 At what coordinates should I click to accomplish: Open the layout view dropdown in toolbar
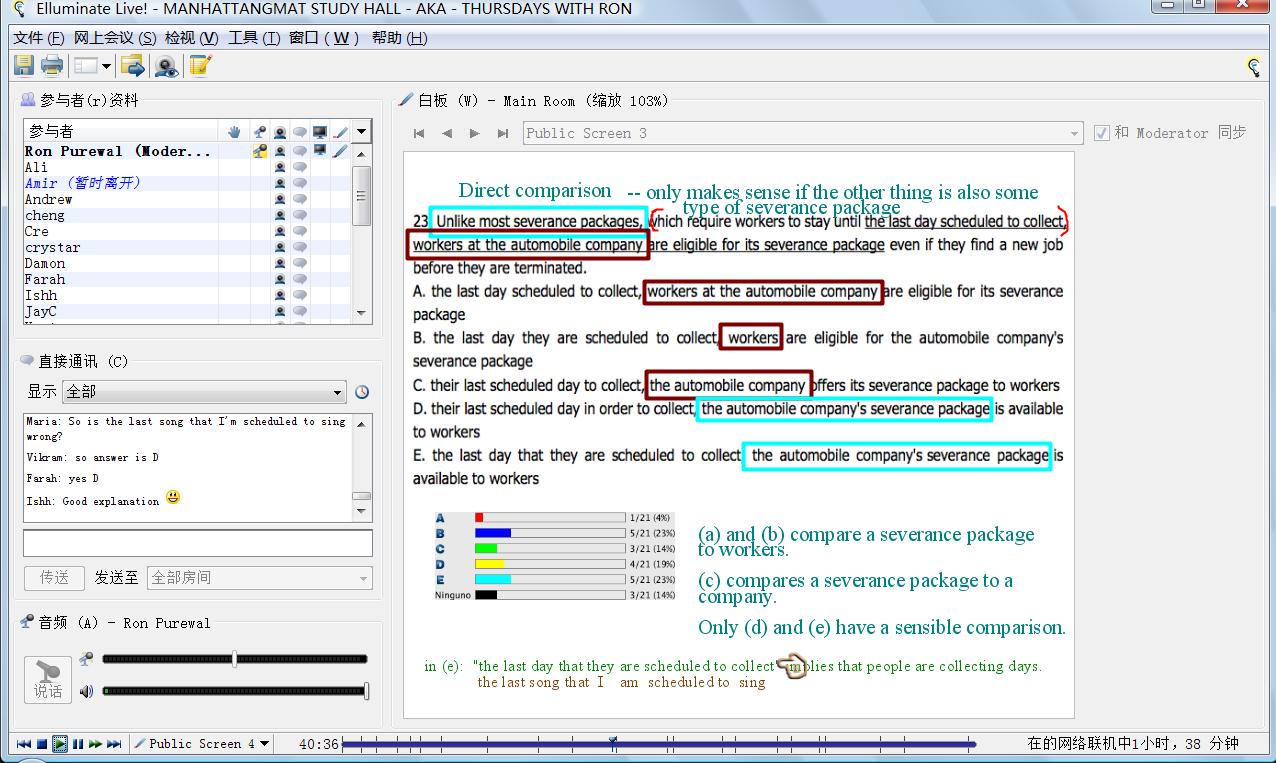92,66
